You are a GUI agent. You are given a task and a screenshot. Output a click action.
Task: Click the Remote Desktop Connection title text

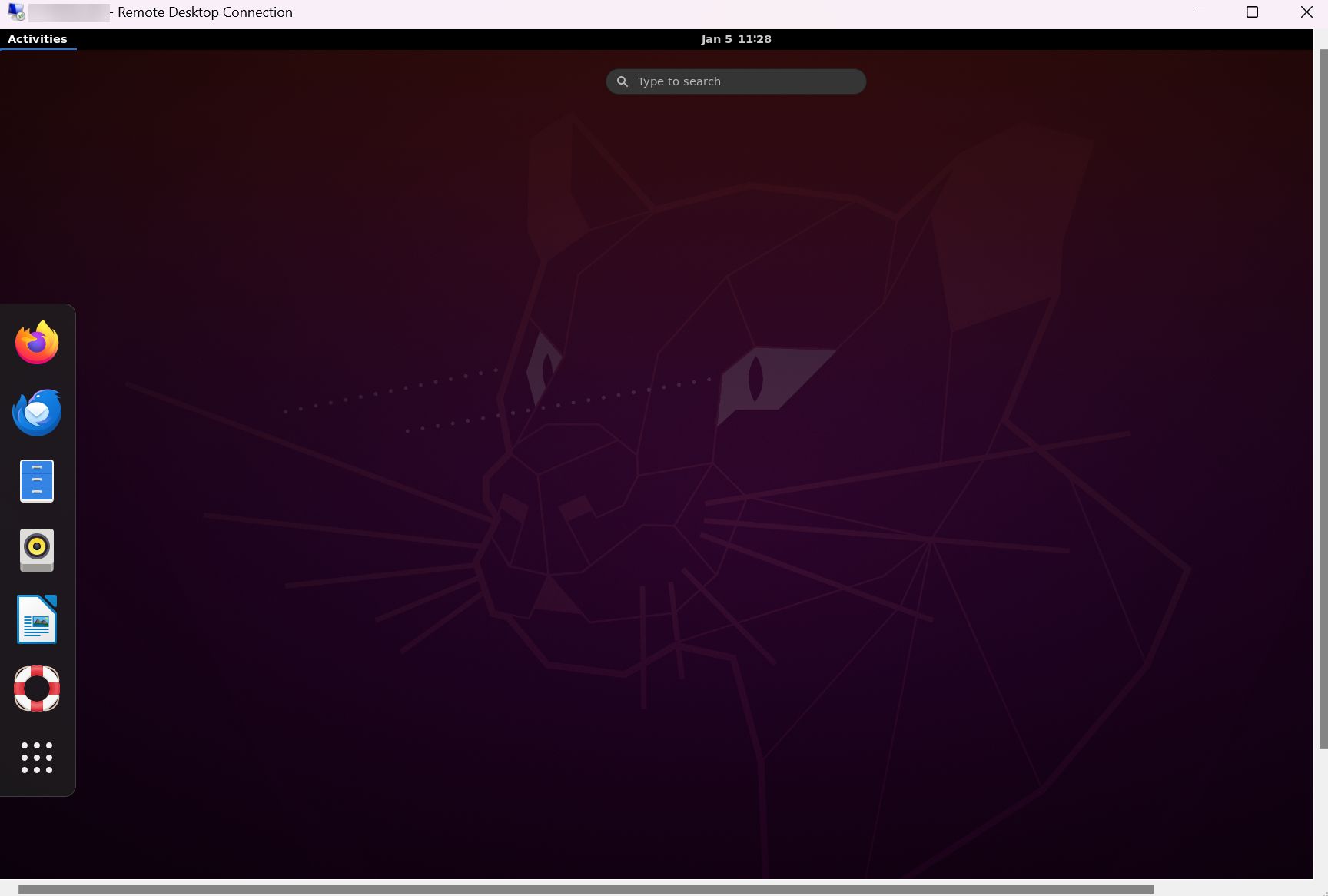[204, 12]
